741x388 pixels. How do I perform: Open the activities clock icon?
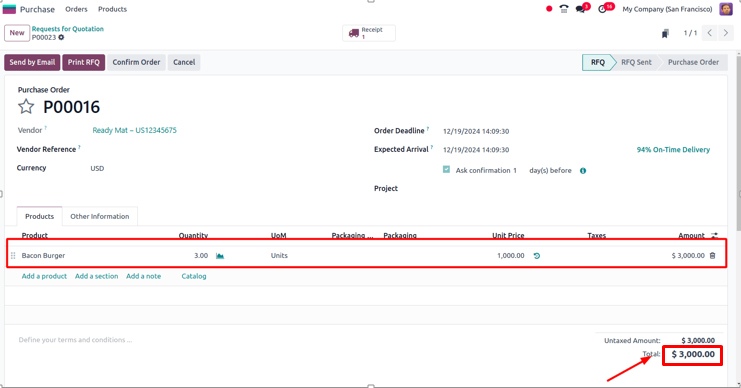602,9
